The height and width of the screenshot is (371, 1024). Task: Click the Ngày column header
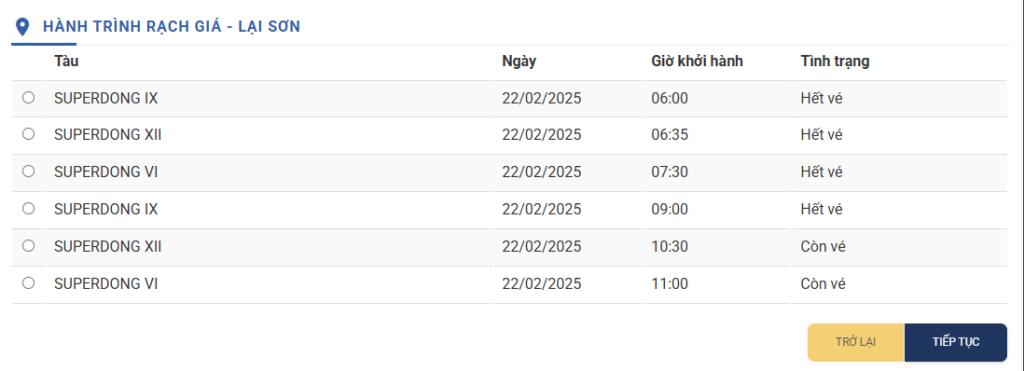(519, 61)
